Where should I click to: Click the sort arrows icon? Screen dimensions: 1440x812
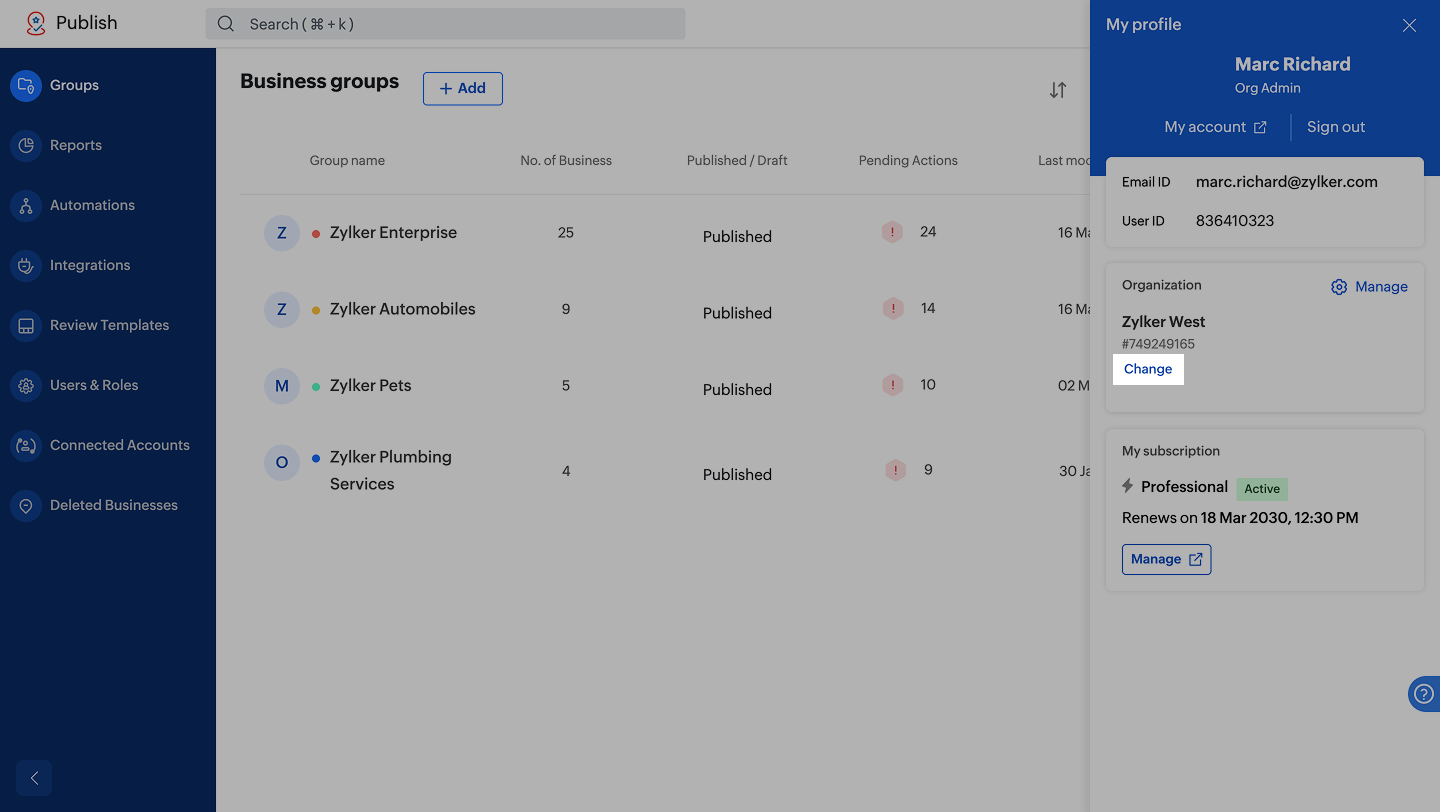pos(1057,90)
